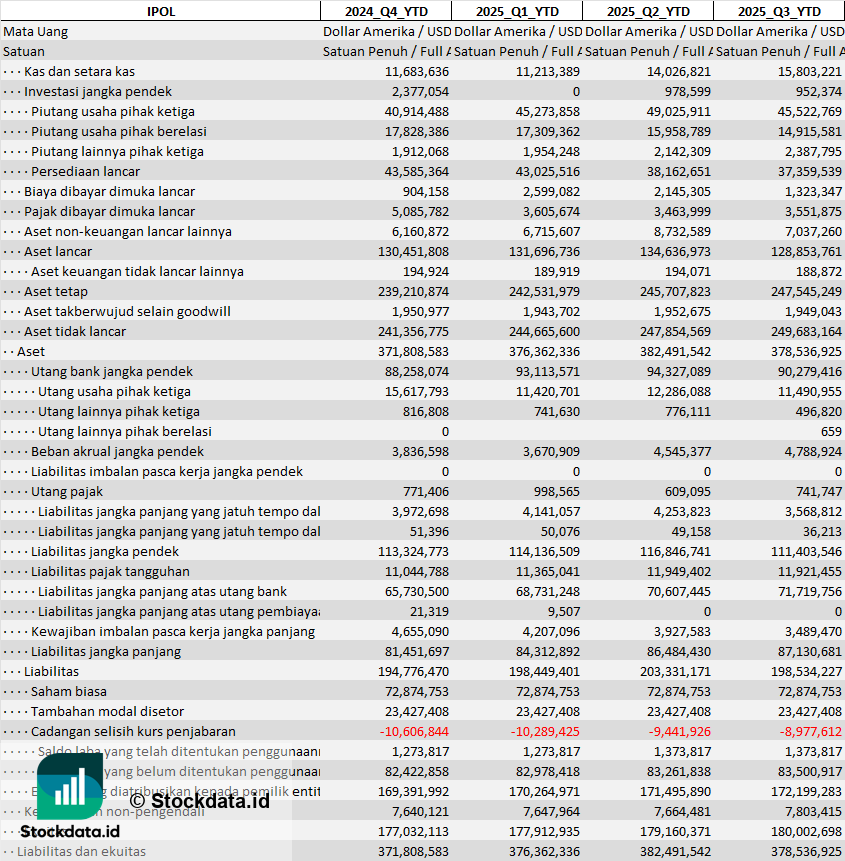Select the 2025_Q1_YTD column header
The image size is (845, 861).
point(516,11)
